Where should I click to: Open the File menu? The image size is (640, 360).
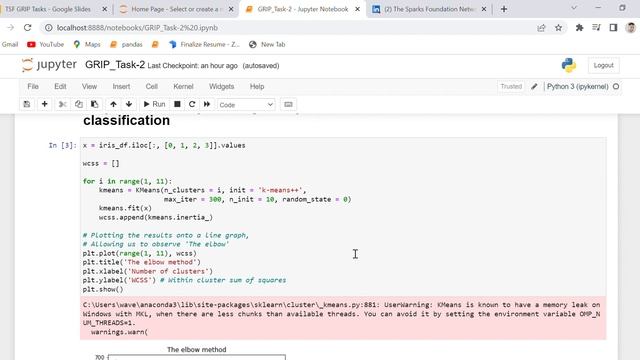tap(33, 87)
